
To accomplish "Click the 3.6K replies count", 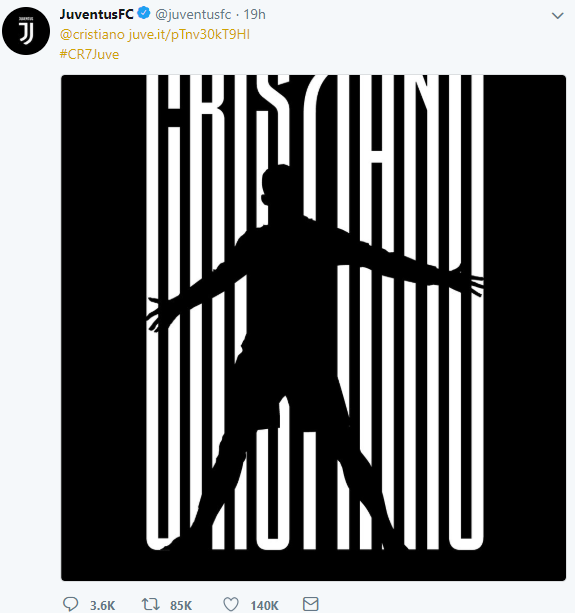I will pyautogui.click(x=102, y=606).
